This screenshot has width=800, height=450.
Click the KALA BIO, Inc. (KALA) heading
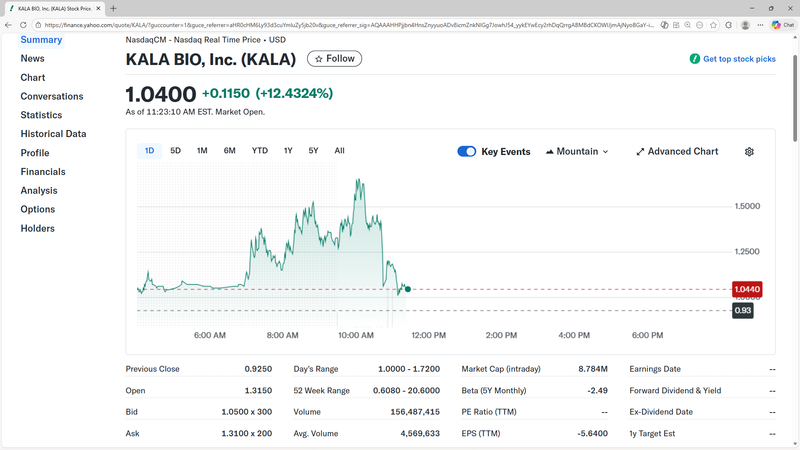click(211, 59)
